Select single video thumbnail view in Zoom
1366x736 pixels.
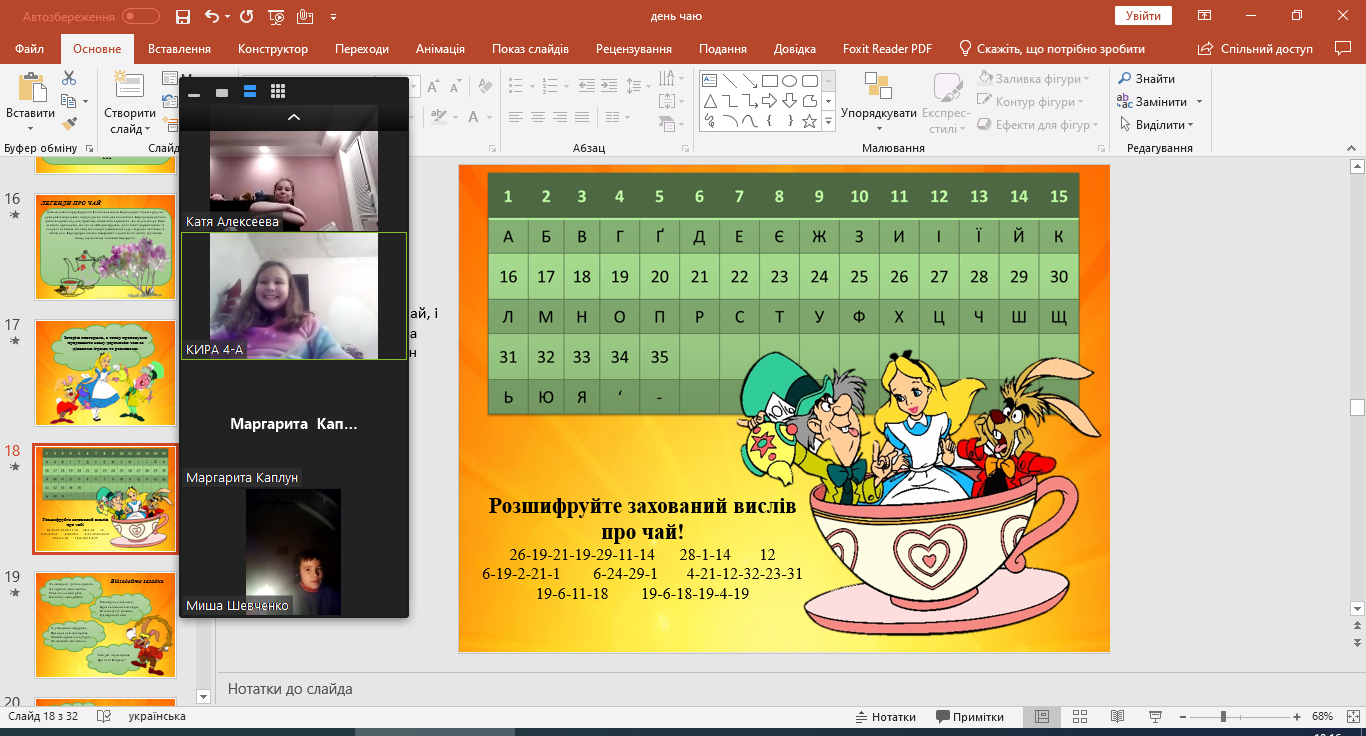pyautogui.click(x=222, y=92)
